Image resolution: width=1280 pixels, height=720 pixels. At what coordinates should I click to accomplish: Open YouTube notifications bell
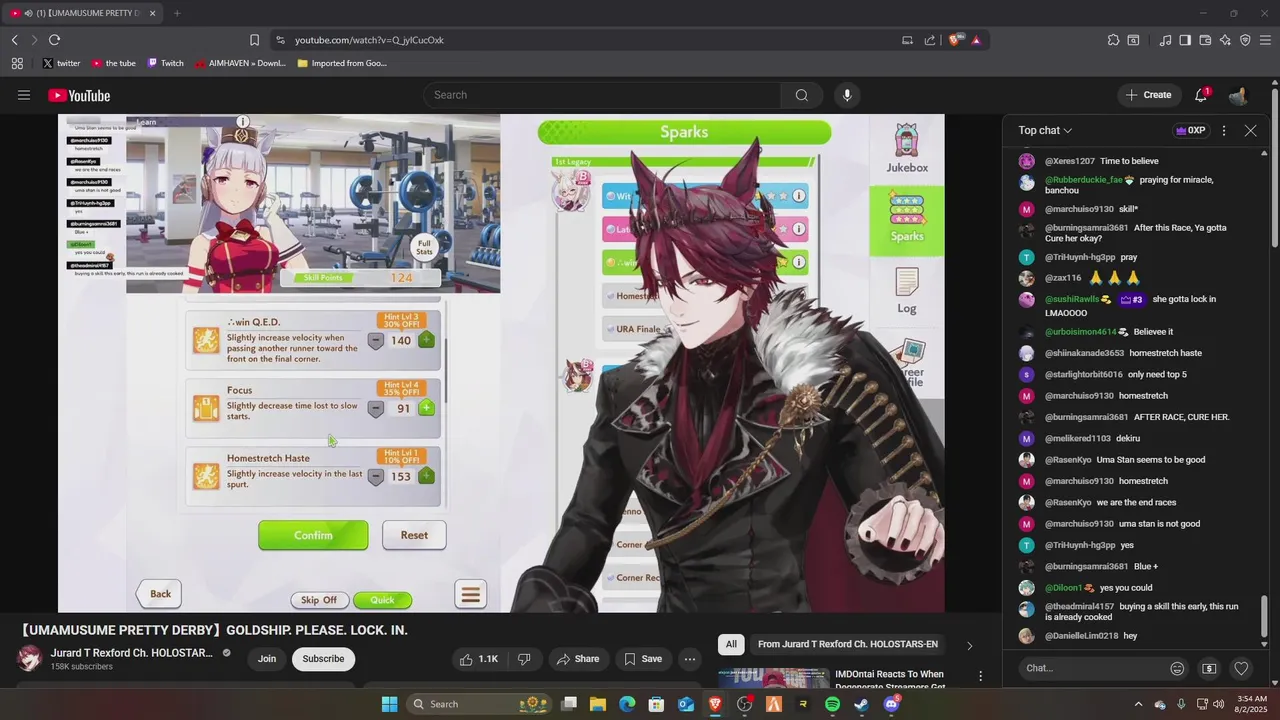point(1201,95)
